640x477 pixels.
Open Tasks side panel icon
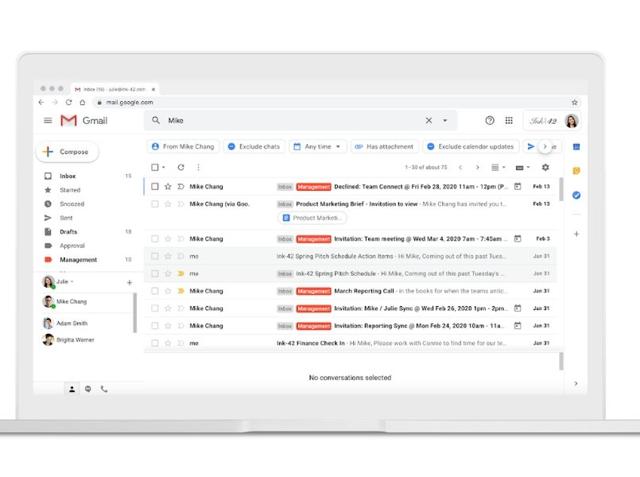click(x=576, y=195)
